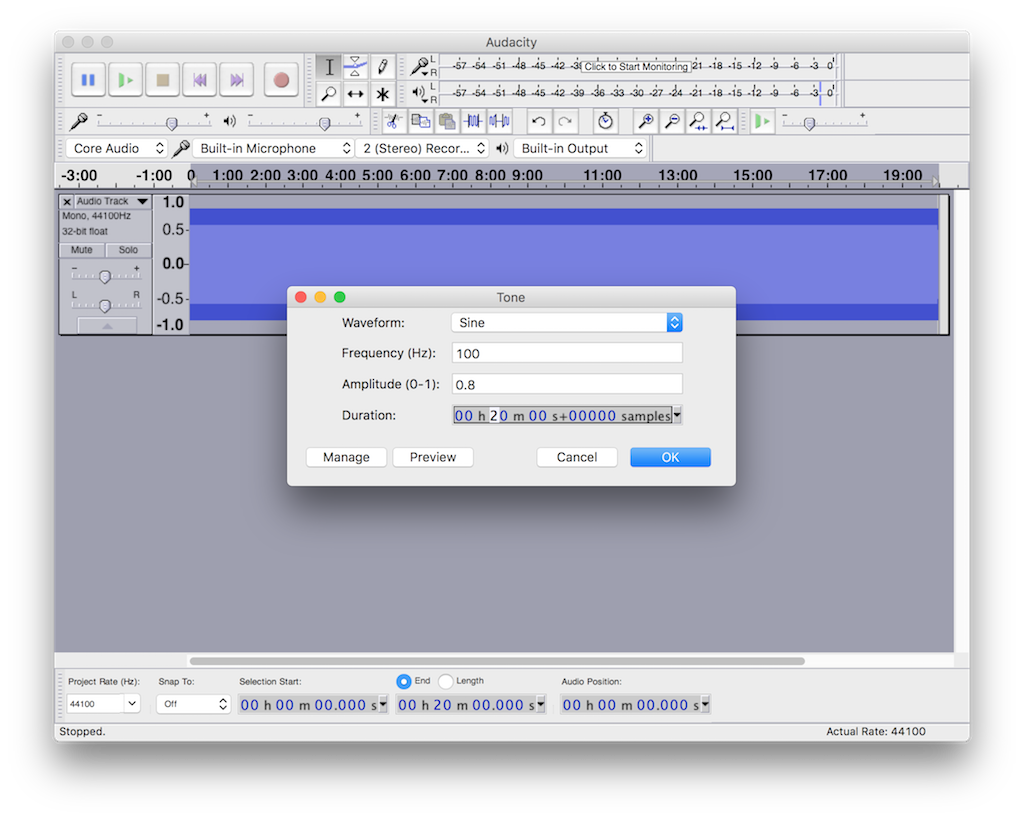Select the End radio button
Screen dimensions: 1024x819
[404, 681]
